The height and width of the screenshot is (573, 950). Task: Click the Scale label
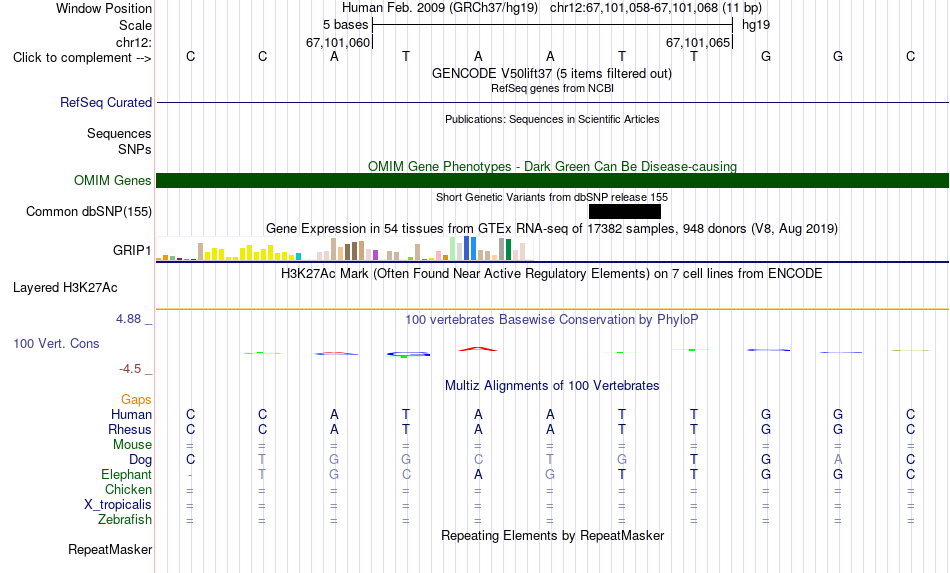(136, 25)
